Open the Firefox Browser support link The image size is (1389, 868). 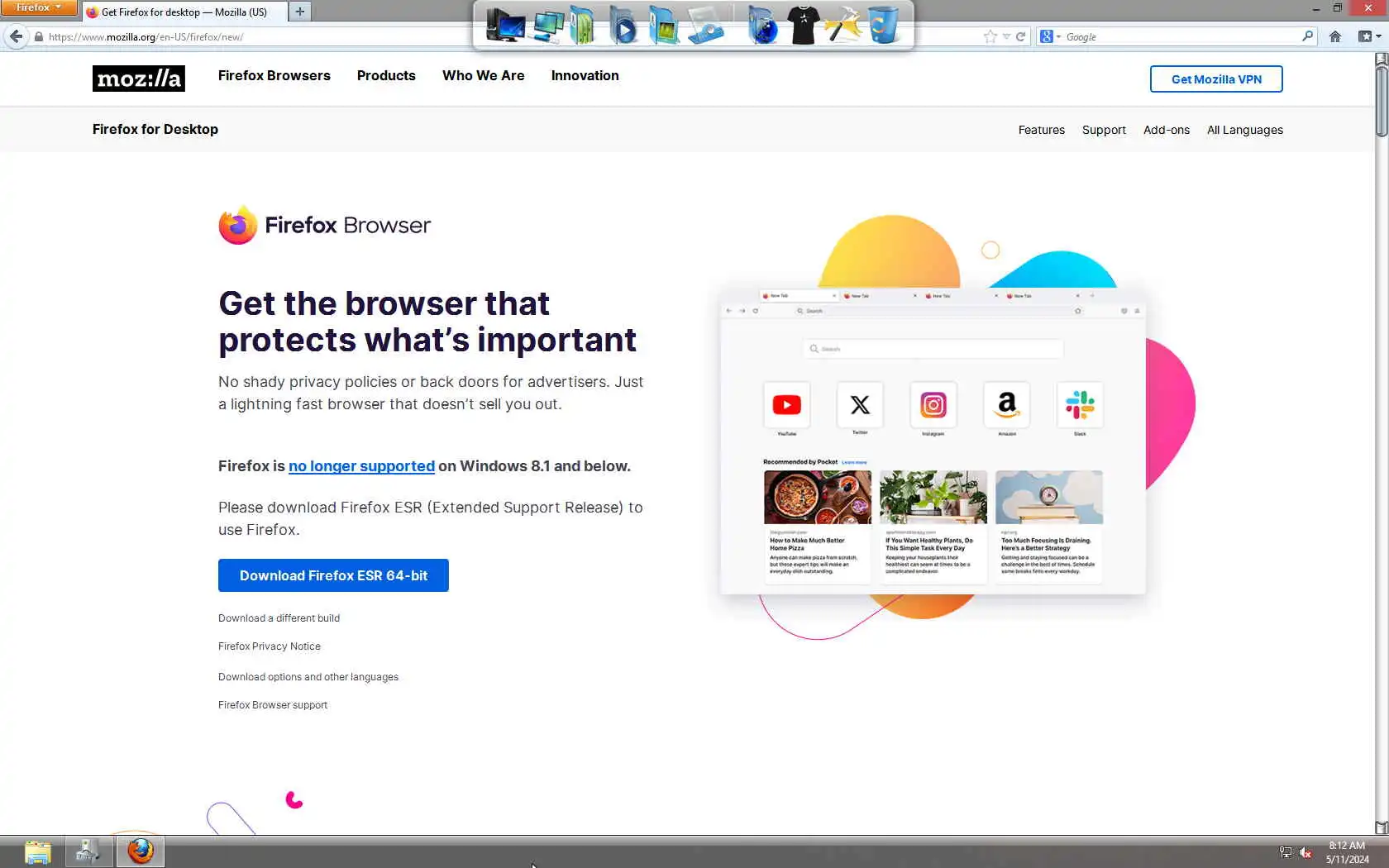(x=273, y=705)
